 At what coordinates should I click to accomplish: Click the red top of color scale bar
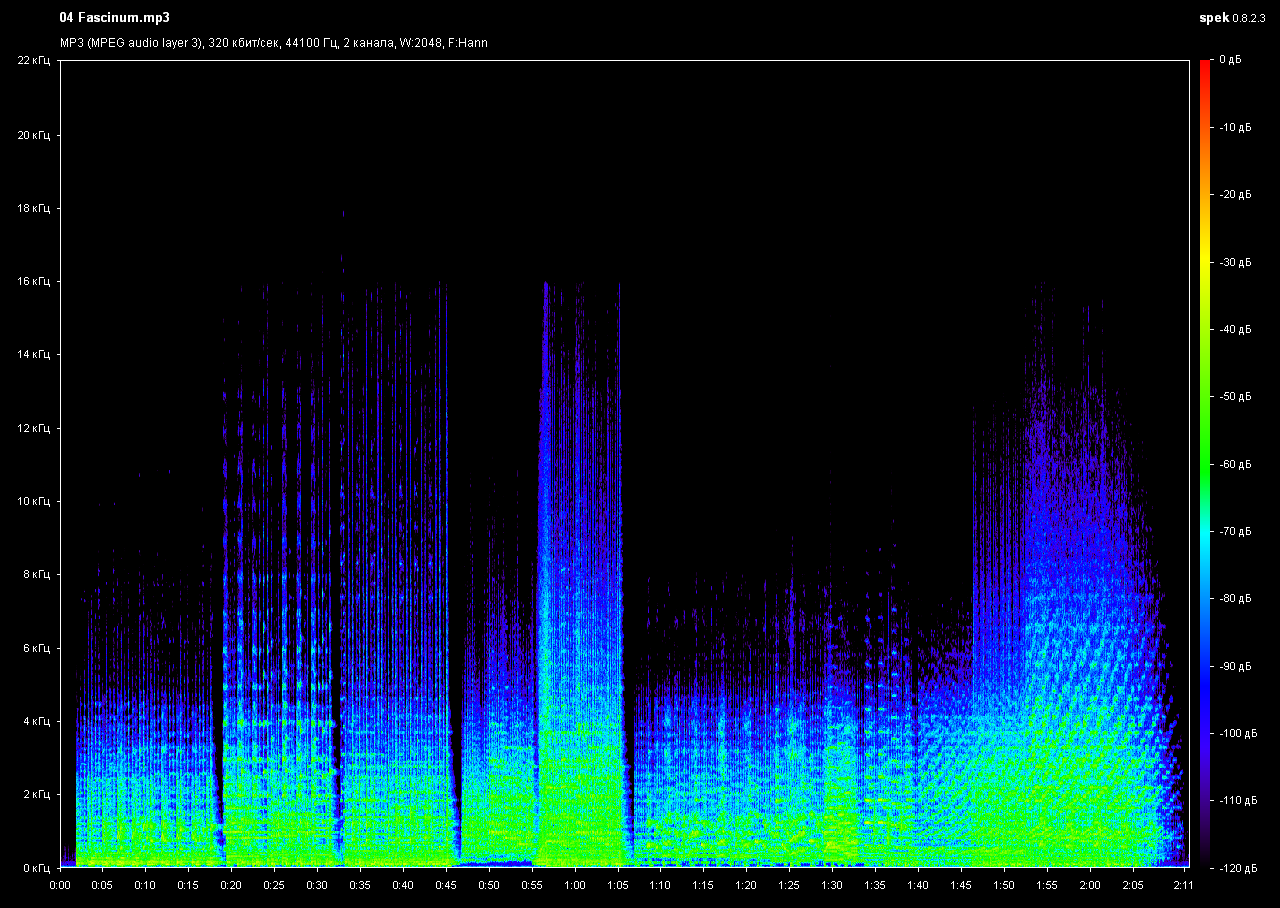[x=1205, y=66]
